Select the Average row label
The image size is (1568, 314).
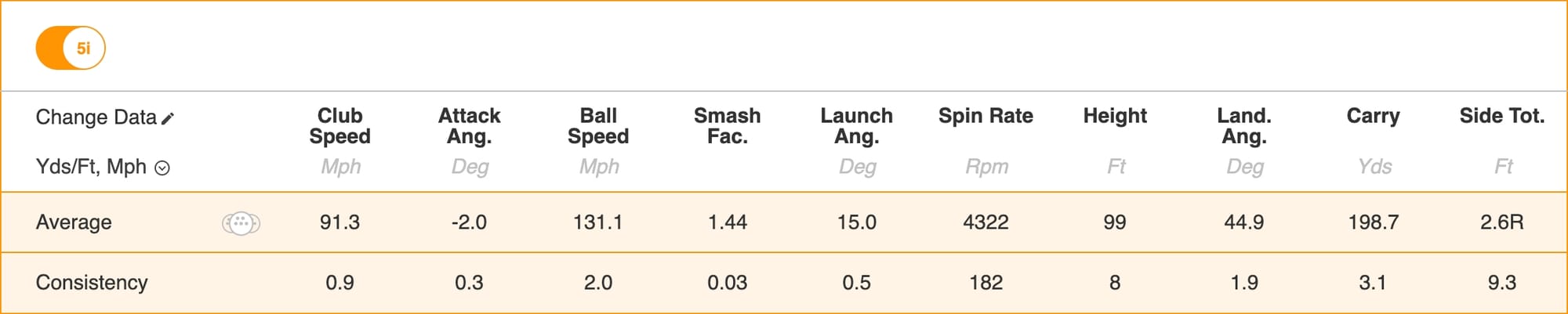click(74, 222)
